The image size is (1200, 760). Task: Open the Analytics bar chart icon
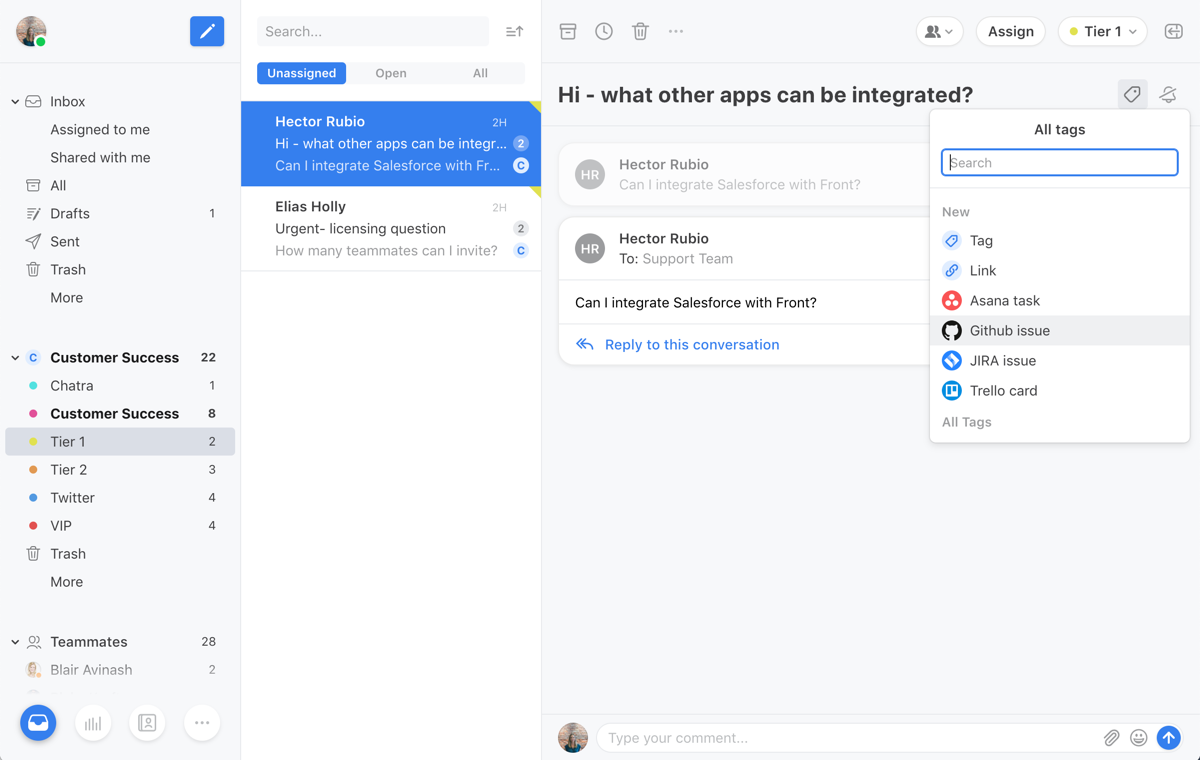[x=93, y=723]
